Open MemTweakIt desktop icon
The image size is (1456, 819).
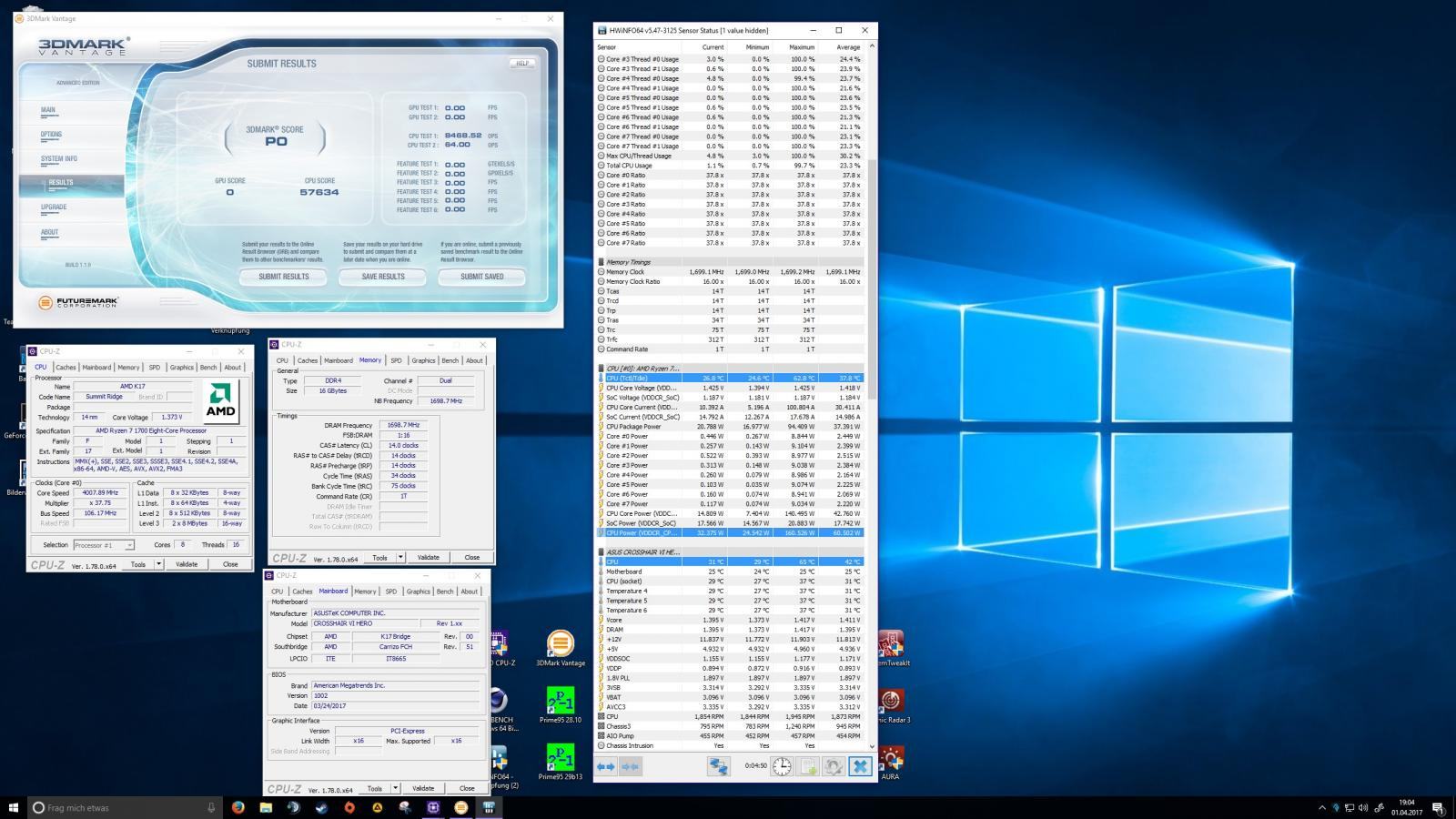pos(891,649)
